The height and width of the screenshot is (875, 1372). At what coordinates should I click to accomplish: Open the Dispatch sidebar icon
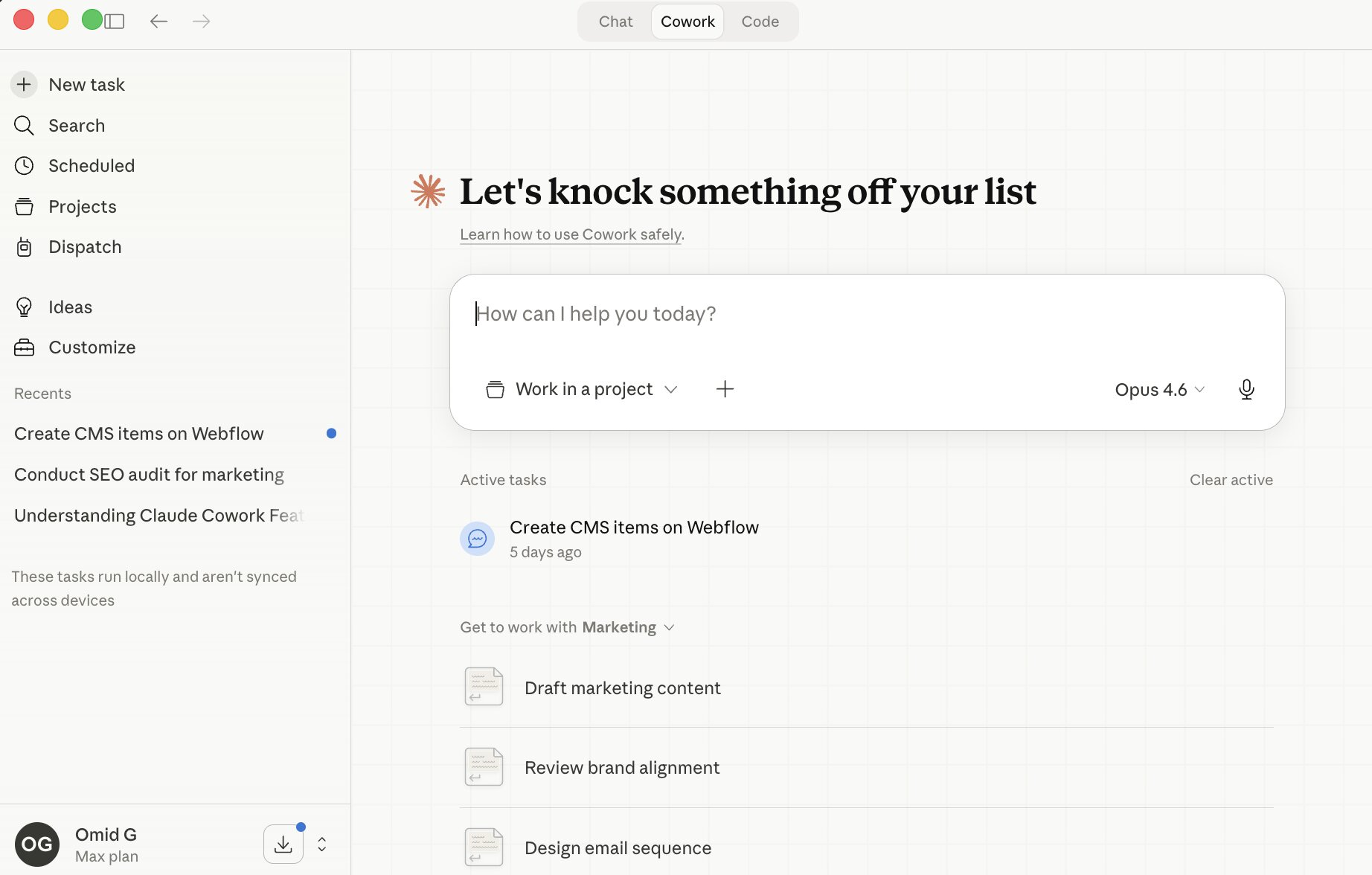(24, 247)
